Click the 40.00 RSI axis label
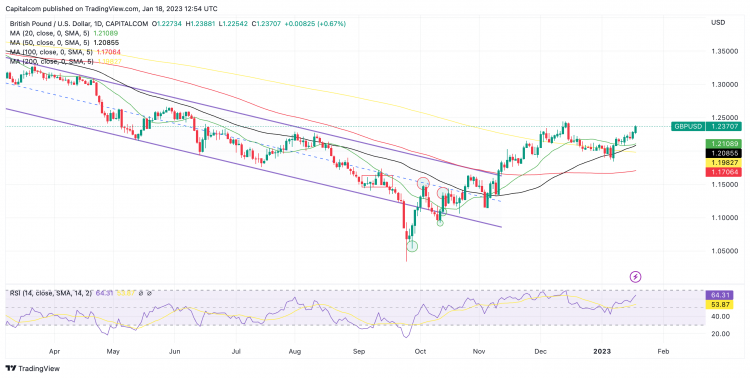This screenshot has width=750, height=378. (719, 317)
